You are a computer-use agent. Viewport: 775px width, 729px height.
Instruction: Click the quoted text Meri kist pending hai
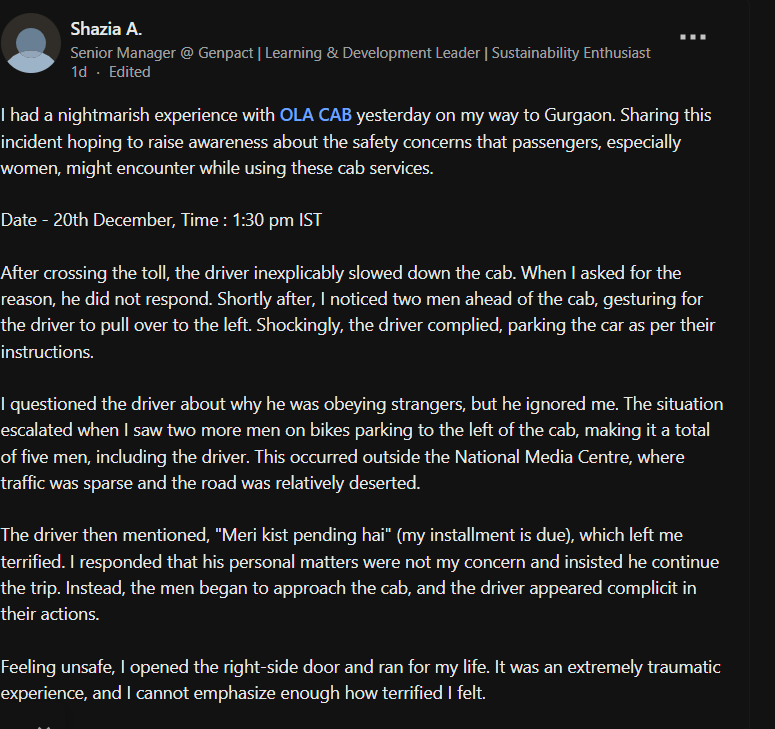[x=303, y=535]
